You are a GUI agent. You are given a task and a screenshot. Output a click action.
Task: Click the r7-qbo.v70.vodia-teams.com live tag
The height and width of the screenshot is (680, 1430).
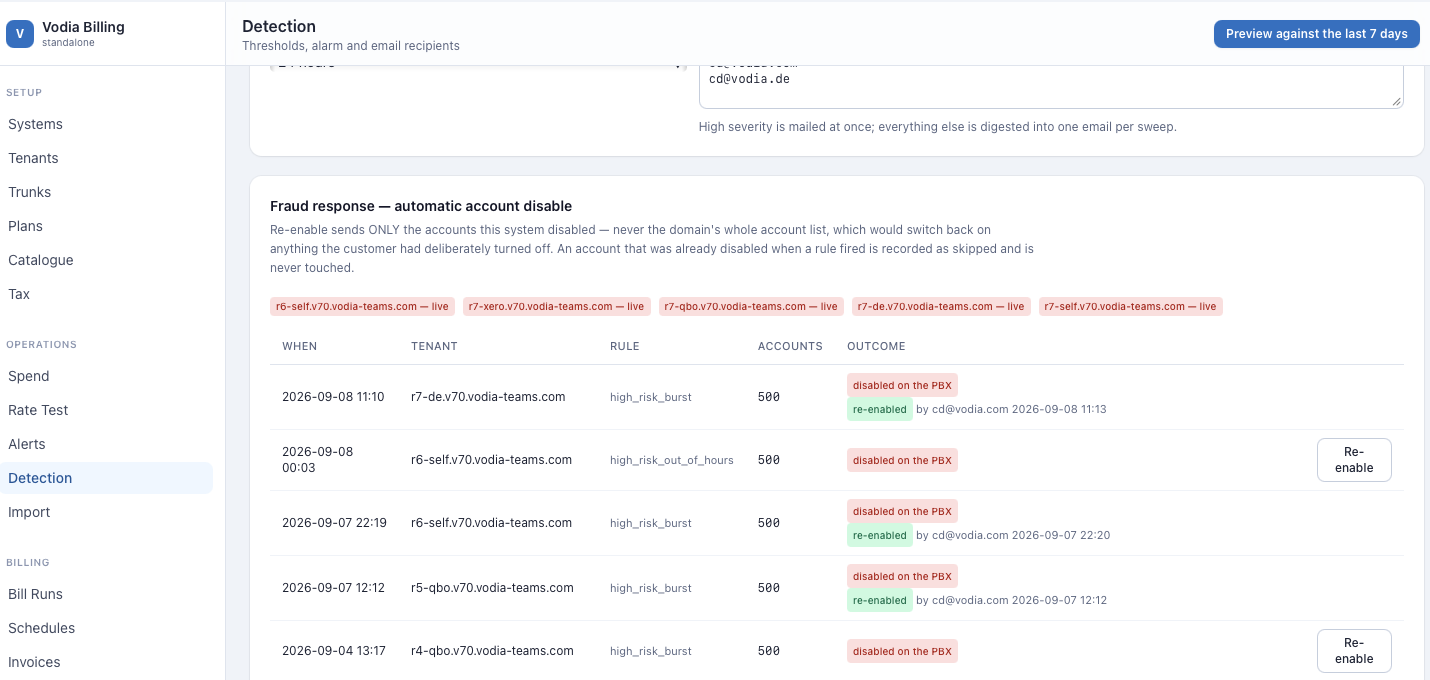click(x=751, y=307)
